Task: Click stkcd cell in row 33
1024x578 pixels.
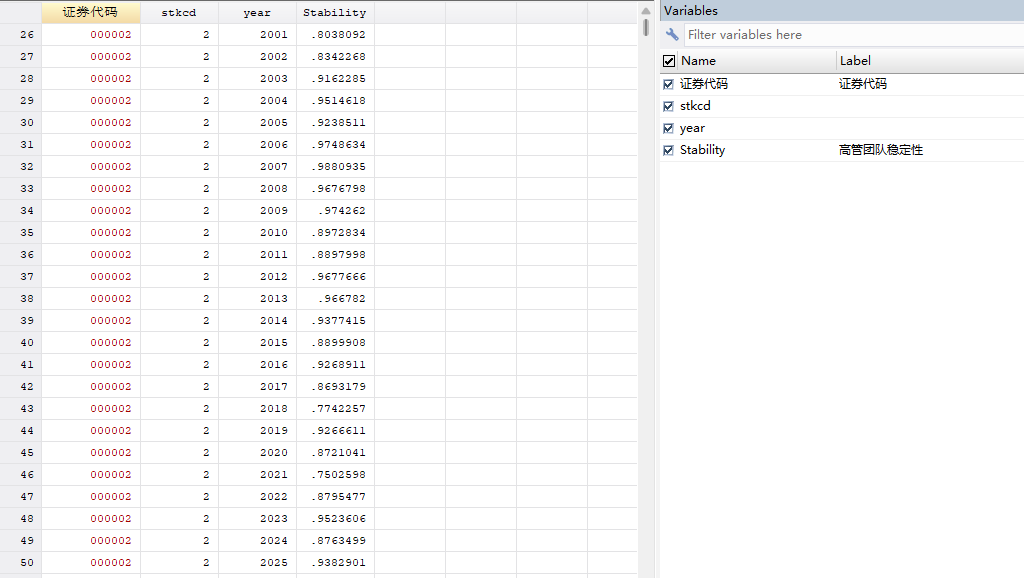Action: pos(179,189)
